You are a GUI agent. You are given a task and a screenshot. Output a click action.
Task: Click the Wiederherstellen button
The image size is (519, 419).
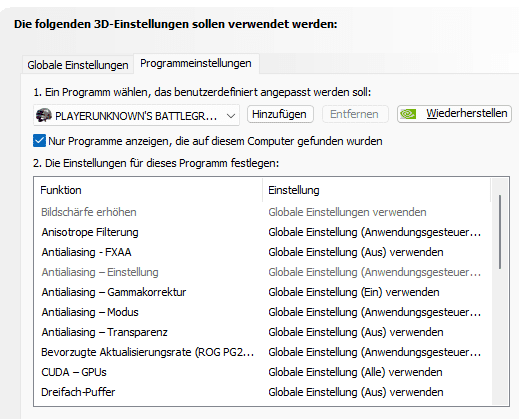454,114
